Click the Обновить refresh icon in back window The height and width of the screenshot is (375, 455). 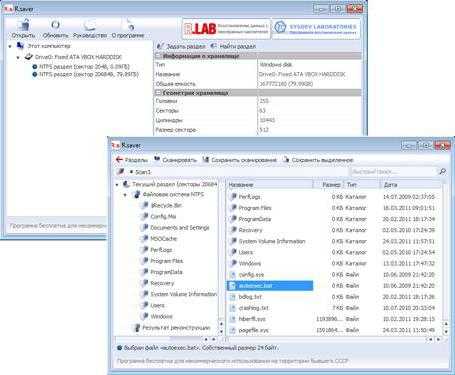click(55, 25)
